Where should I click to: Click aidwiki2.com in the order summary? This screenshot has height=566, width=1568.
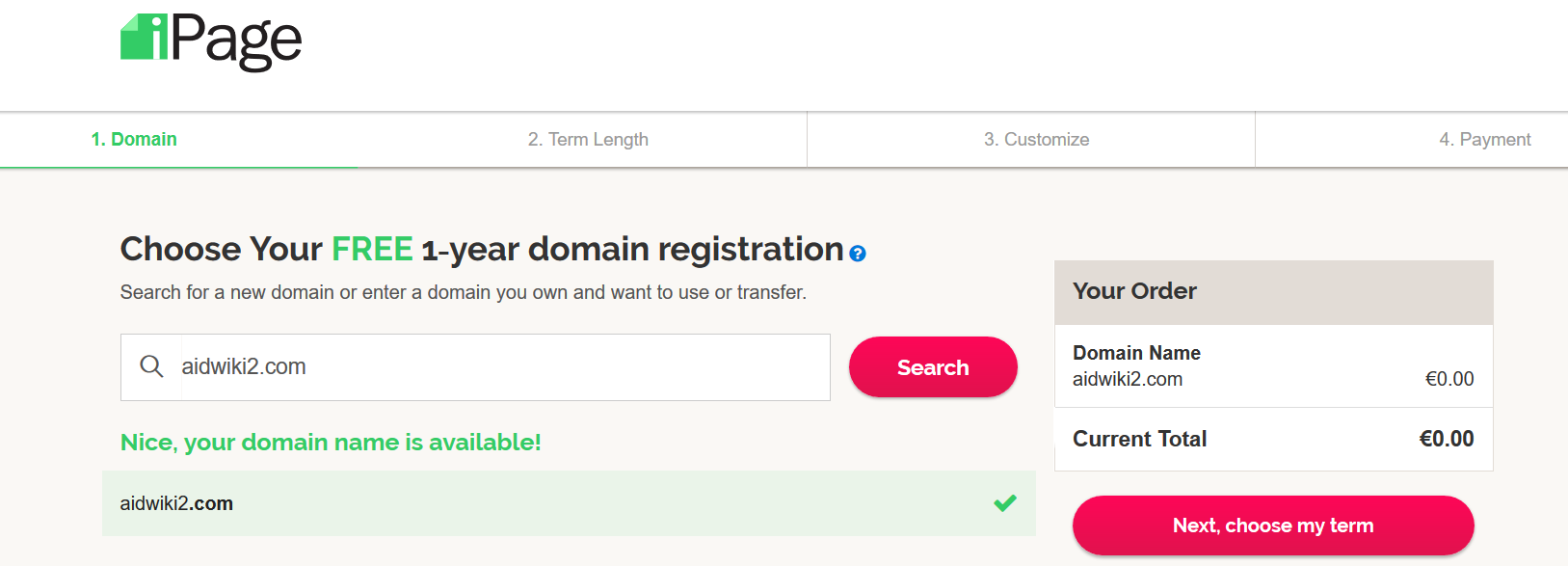point(1128,380)
